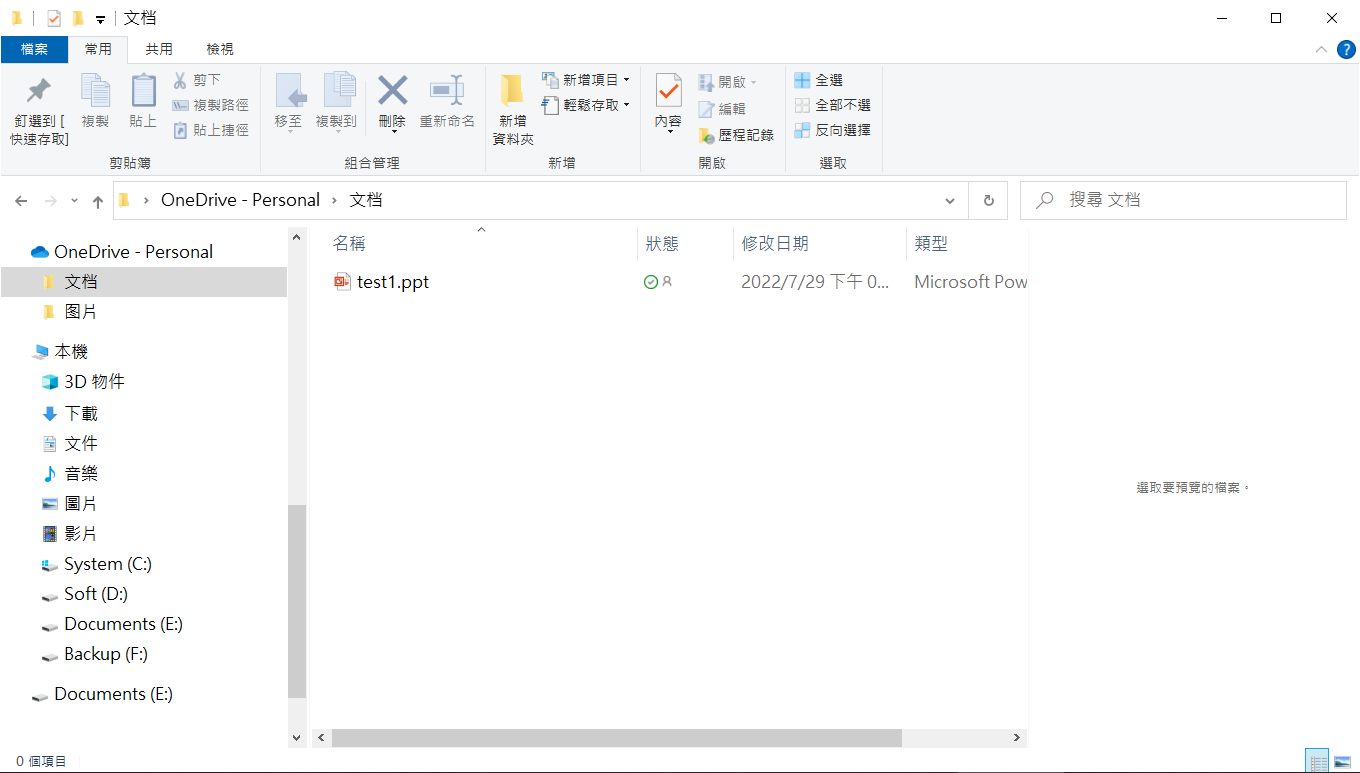Screen dimensions: 1360x773
Task: Open New item (新增項目) dropdown
Action: [586, 80]
